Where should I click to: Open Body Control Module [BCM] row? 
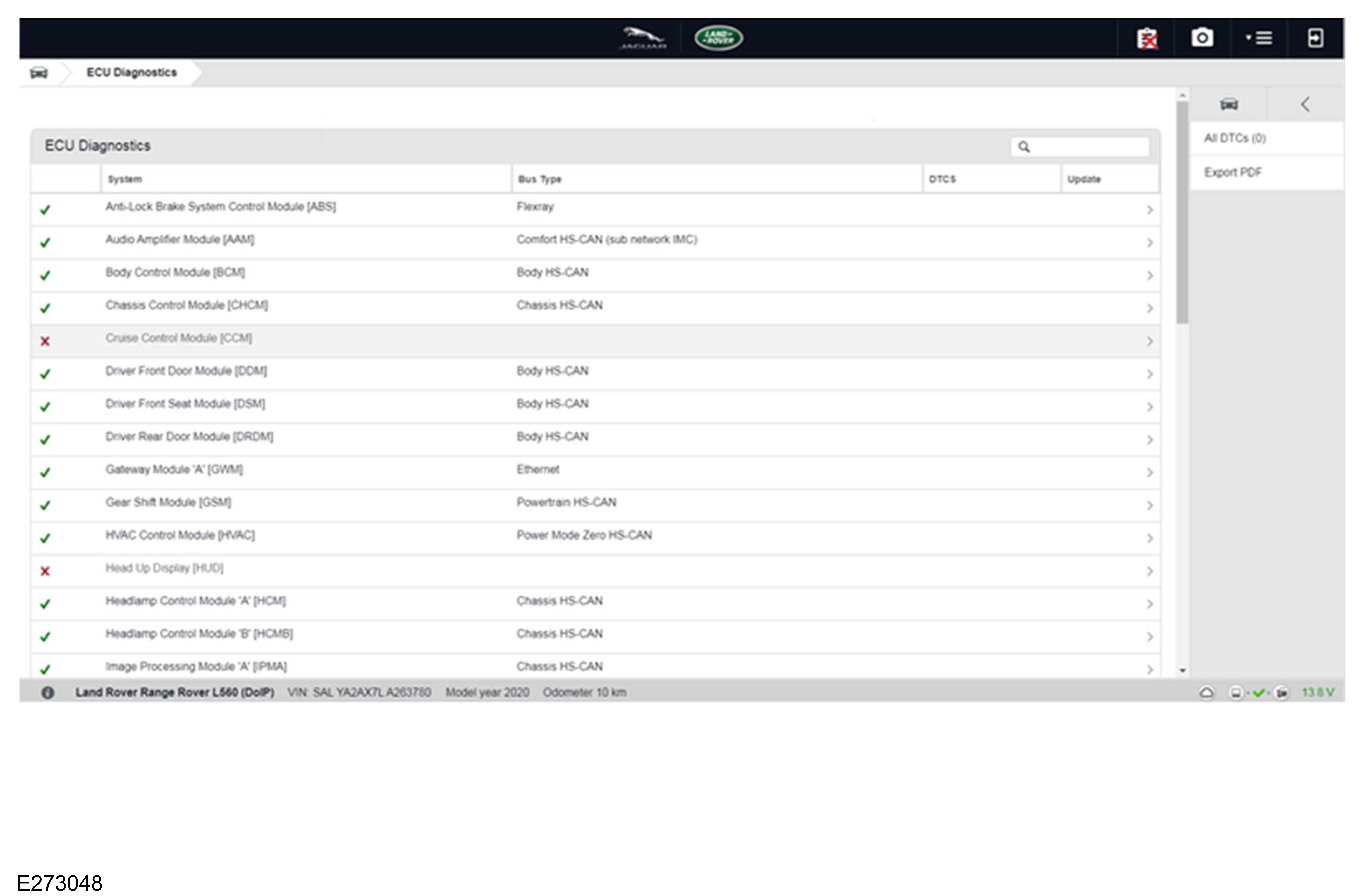point(175,273)
